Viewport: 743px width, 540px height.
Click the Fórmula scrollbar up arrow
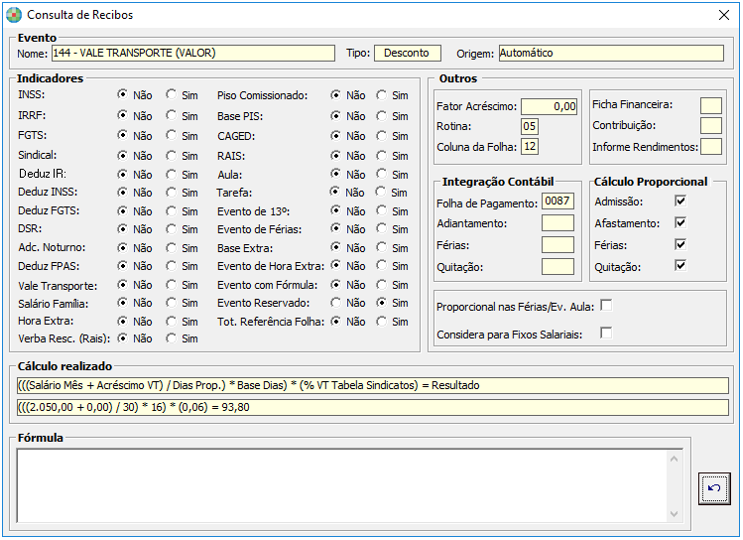coord(674,459)
